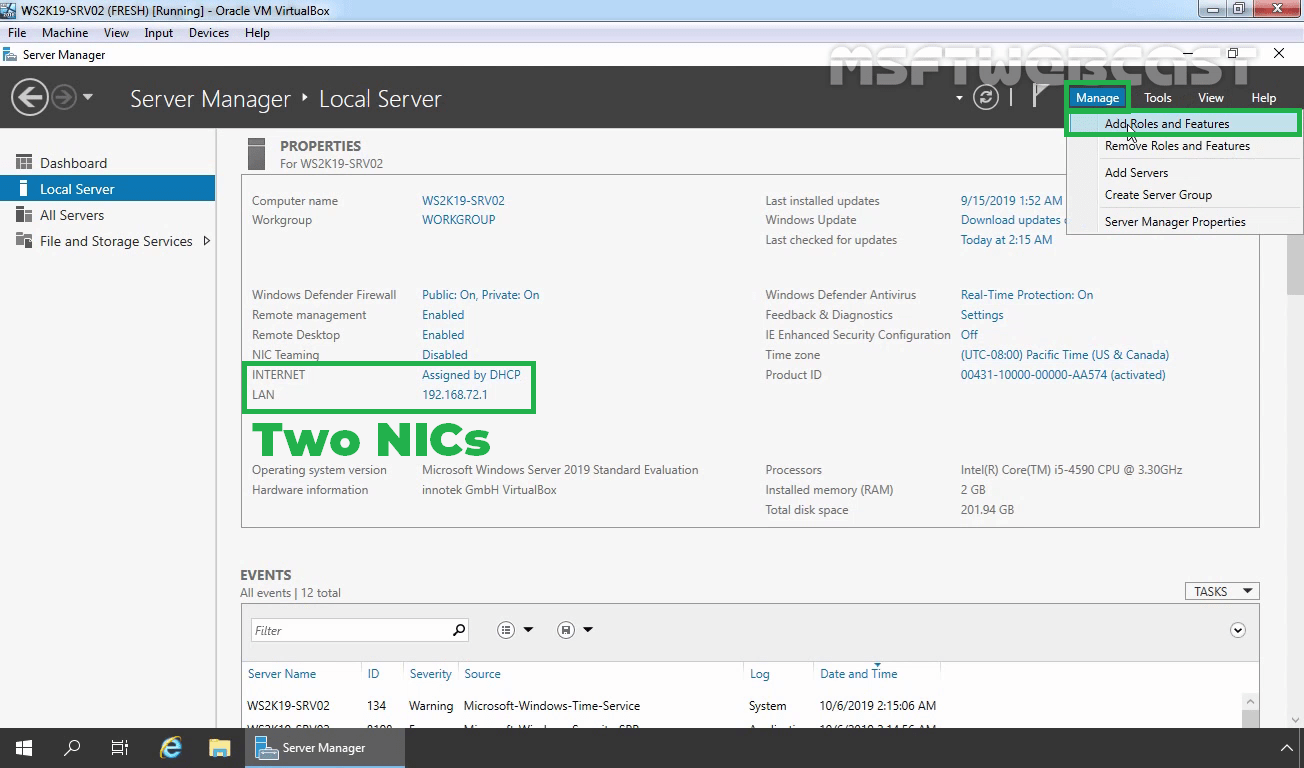Screen dimensions: 1304x768
Task: Click the computer name WS2K19-SRV02 link
Action: coord(463,201)
